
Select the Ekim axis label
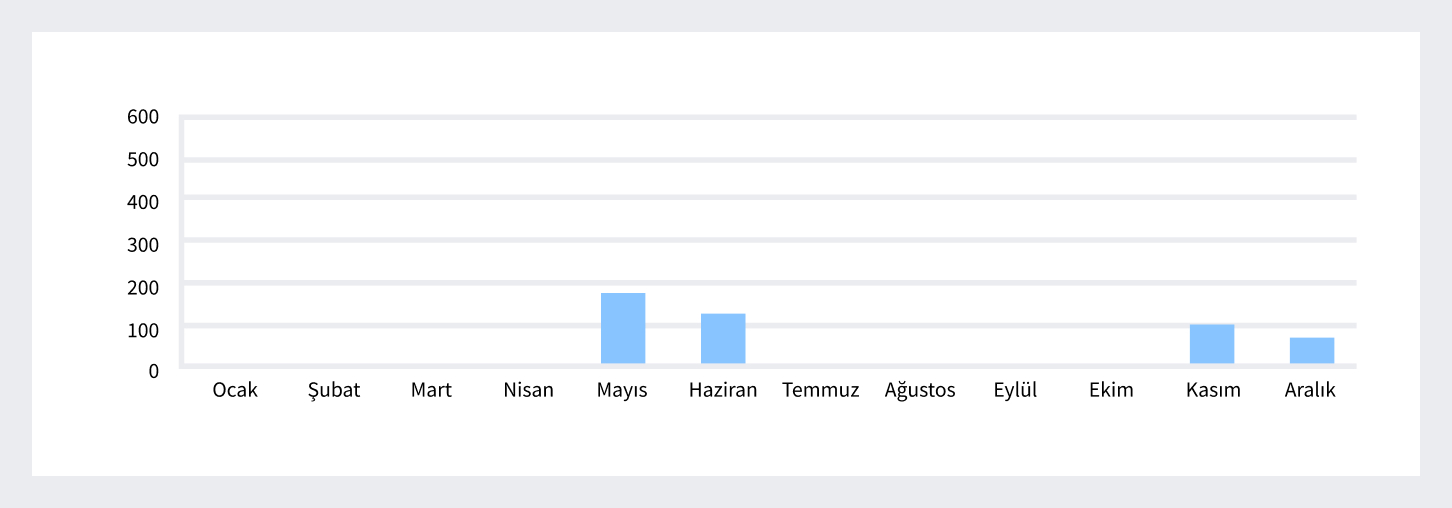point(1111,390)
